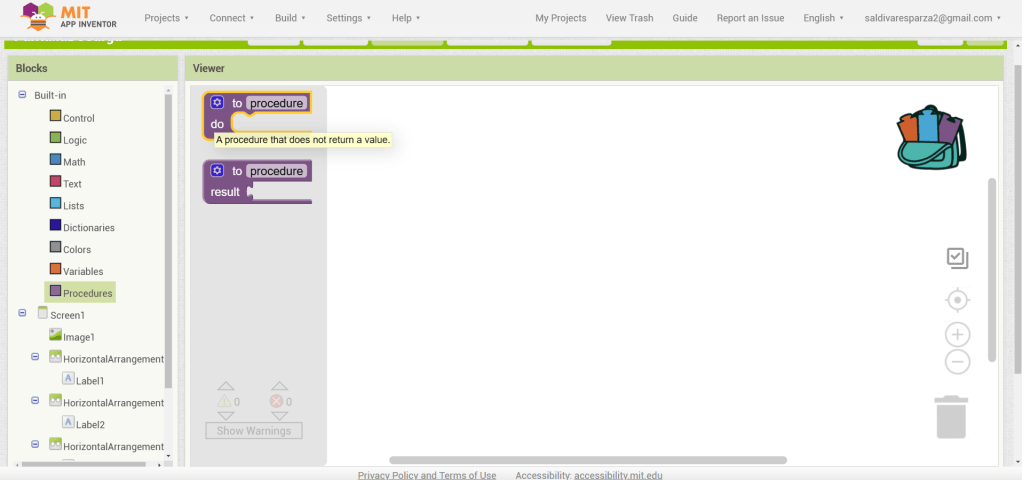Screen dimensions: 1022x480
Task: Click the Show Warnings button
Action: [x=254, y=431]
